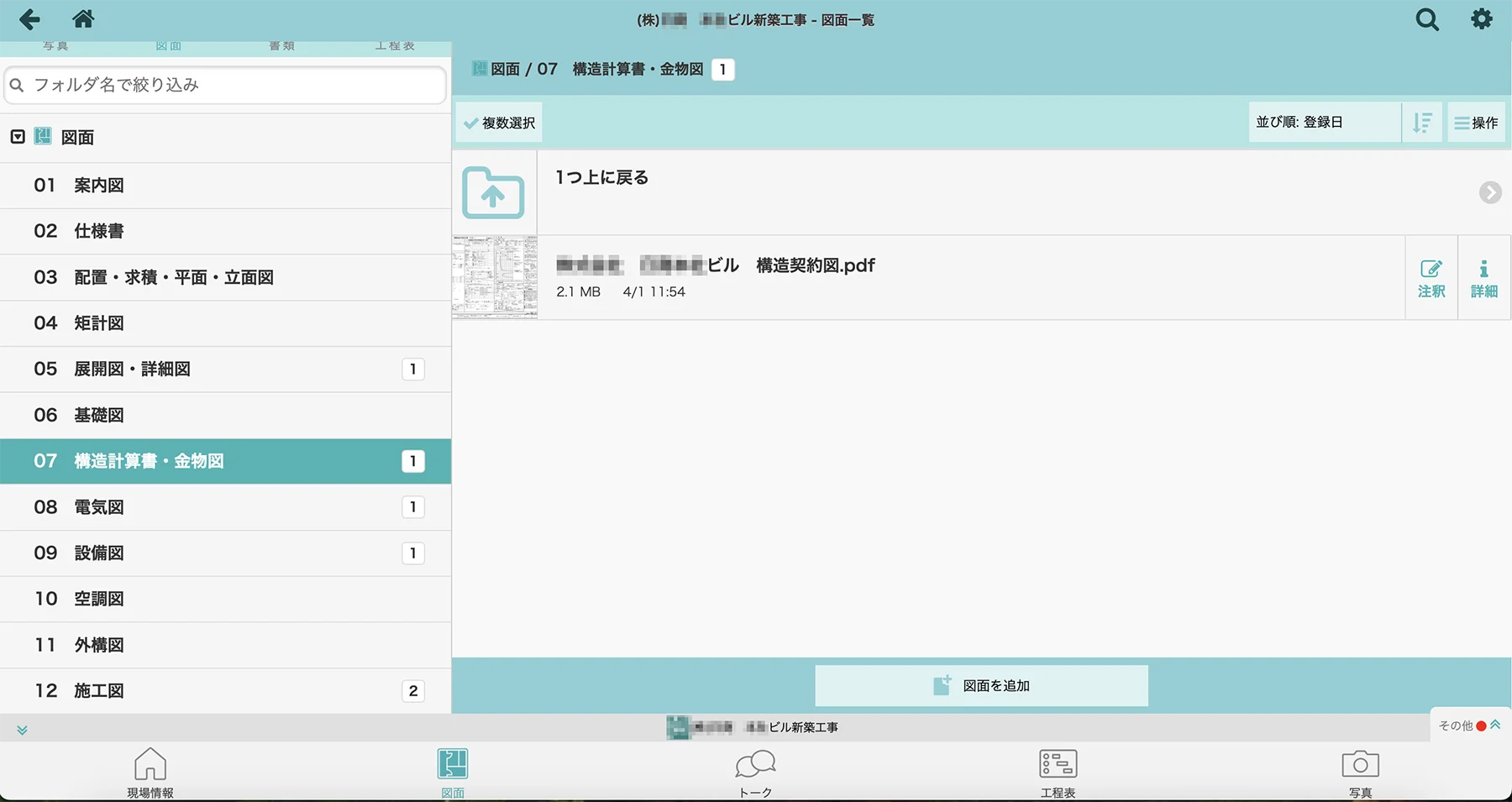Click the sort order direction icon

pos(1422,123)
